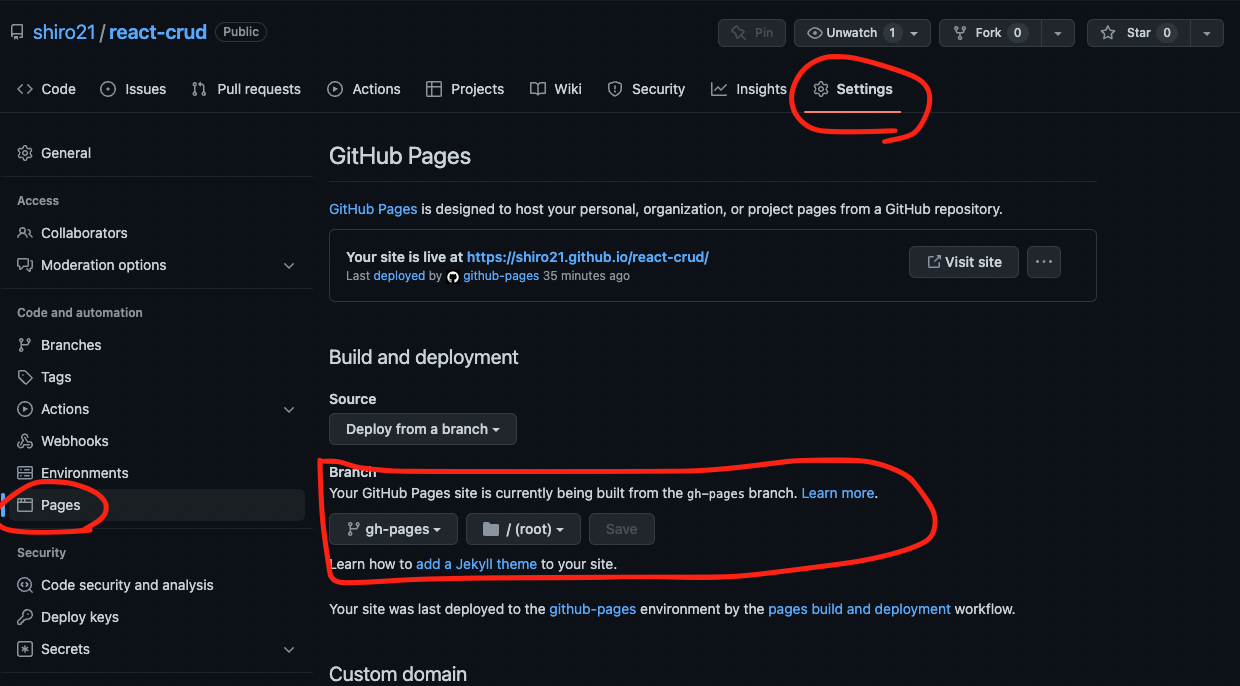Click the Deploy keys key icon
1240x686 pixels.
coord(25,617)
